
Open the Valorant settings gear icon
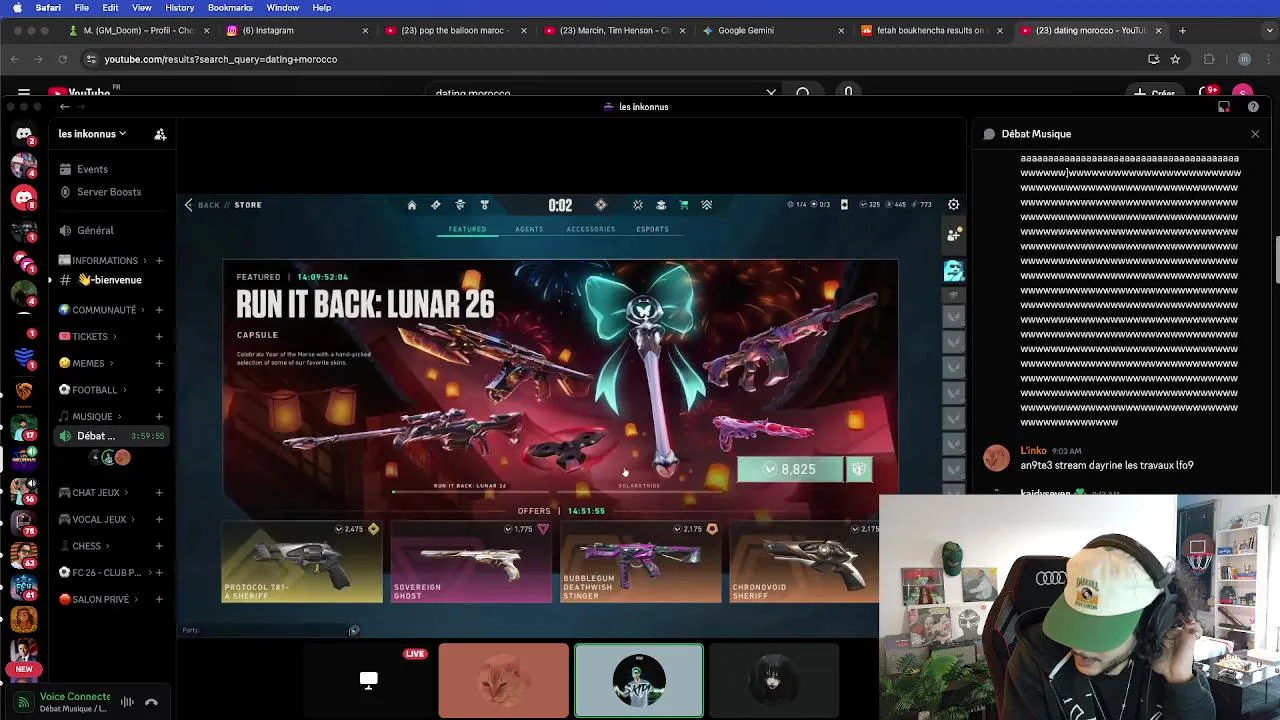pos(953,204)
